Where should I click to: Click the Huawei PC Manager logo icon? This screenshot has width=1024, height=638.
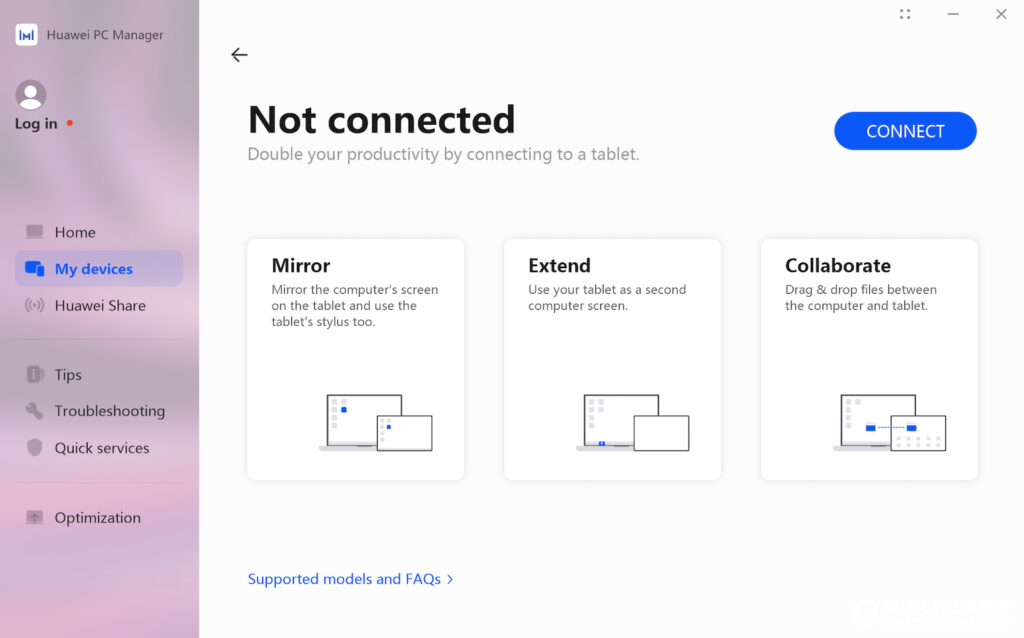26,35
